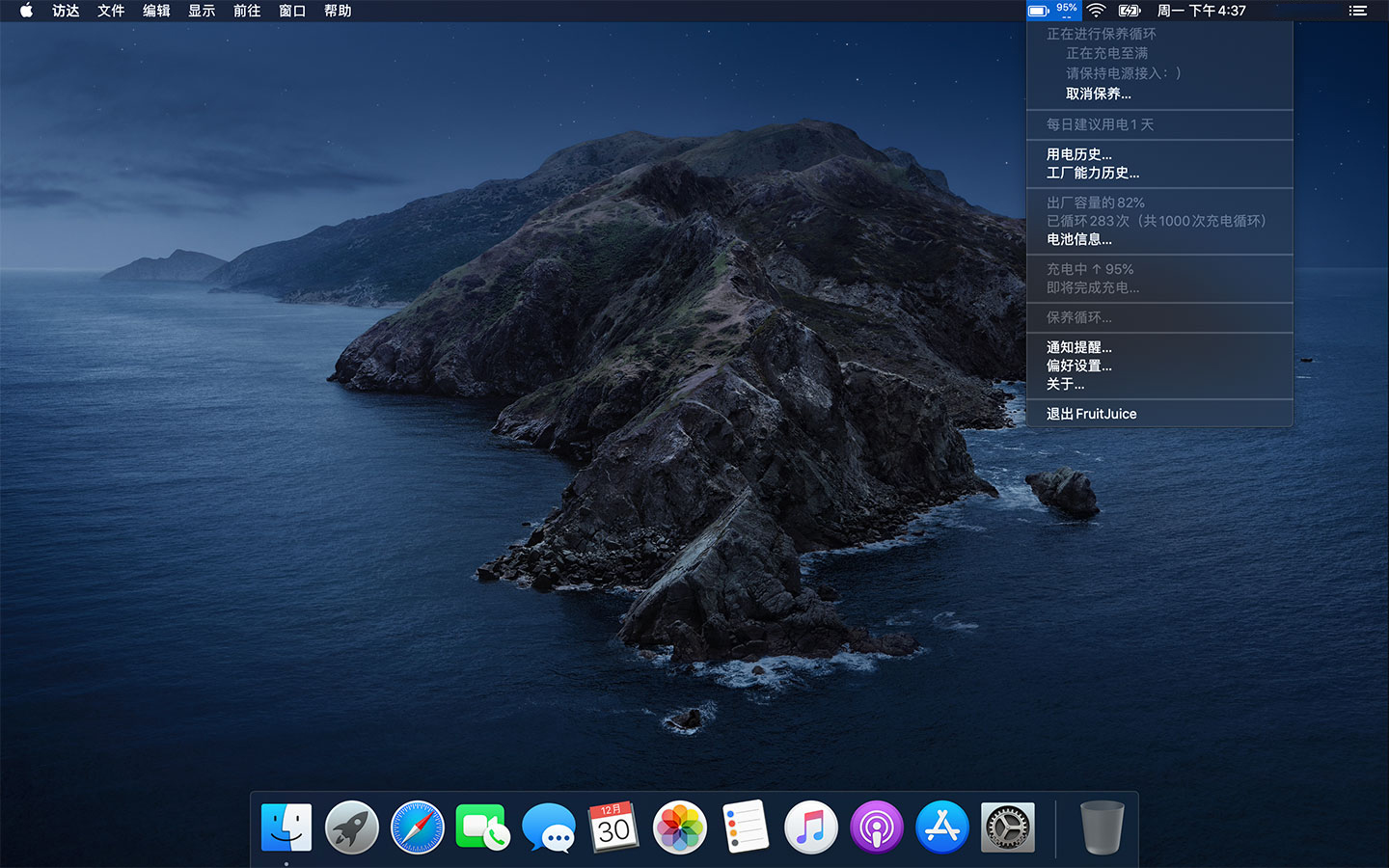Open the Wi-Fi status menu
1389x868 pixels.
coord(1096,11)
